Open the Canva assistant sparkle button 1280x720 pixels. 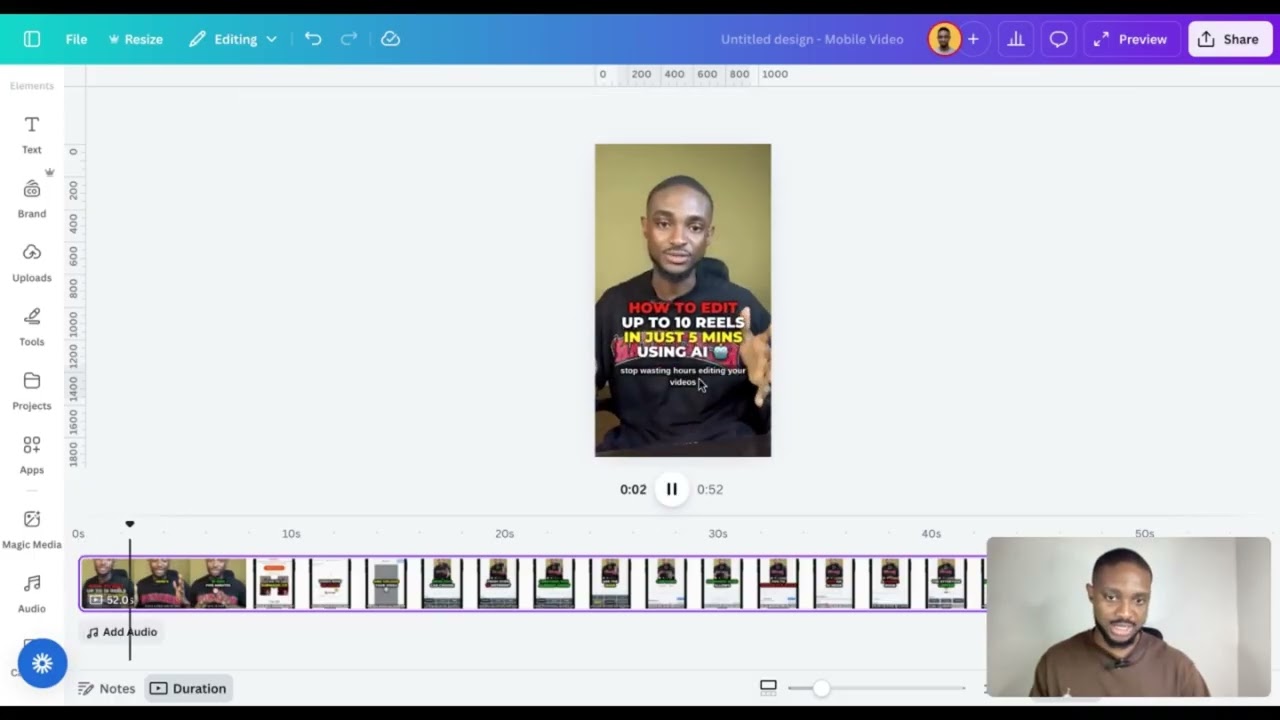click(42, 663)
